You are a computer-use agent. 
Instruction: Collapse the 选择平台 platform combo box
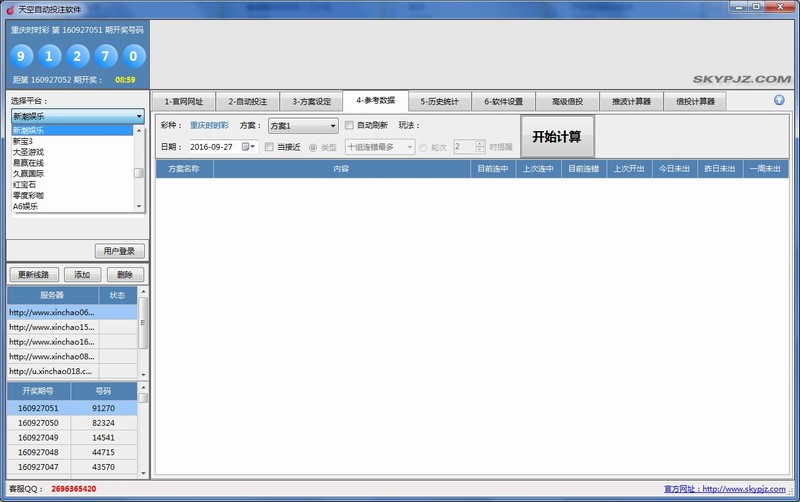tap(139, 117)
